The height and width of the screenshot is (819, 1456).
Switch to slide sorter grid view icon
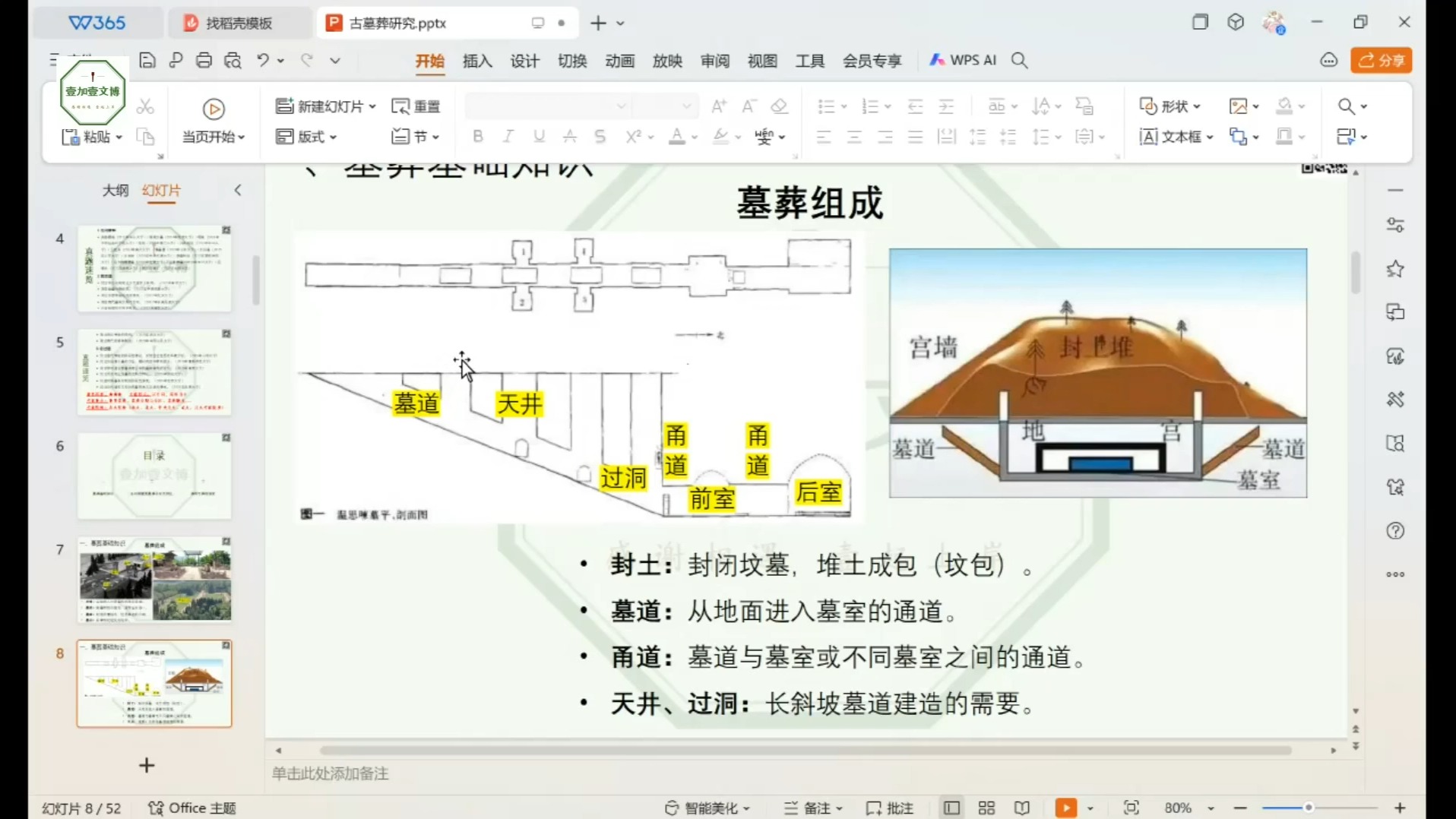986,808
